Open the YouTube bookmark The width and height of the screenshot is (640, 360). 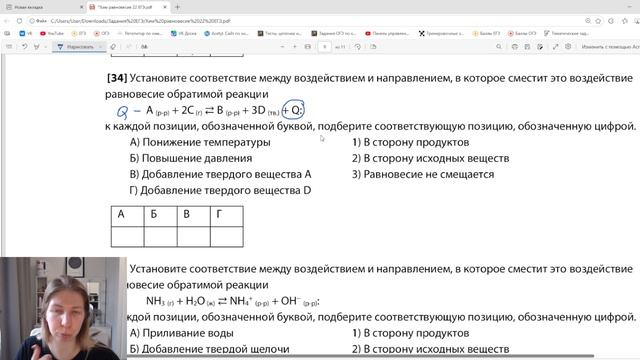[52, 33]
